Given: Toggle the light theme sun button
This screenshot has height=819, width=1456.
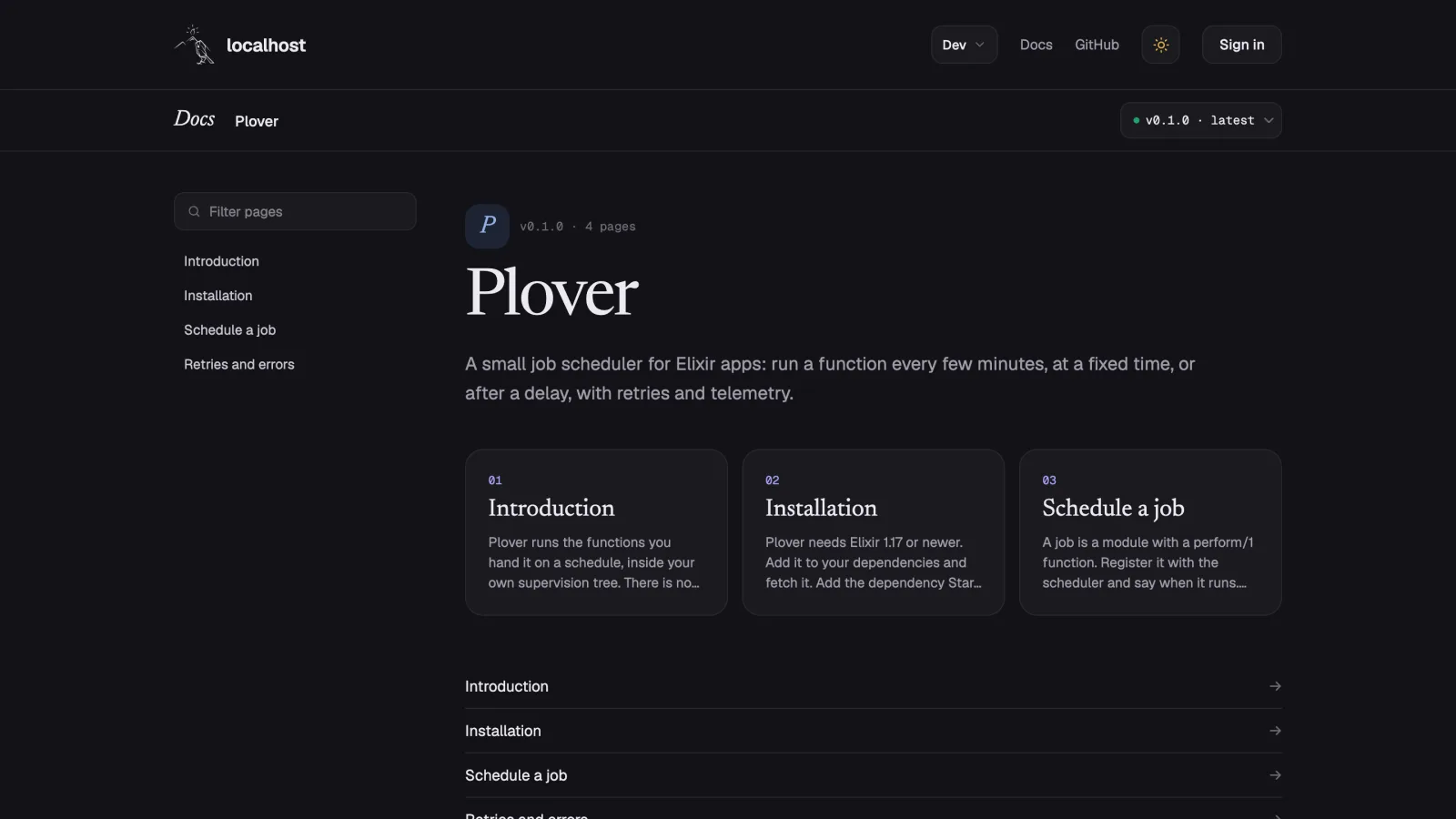Looking at the screenshot, I should click(1160, 45).
